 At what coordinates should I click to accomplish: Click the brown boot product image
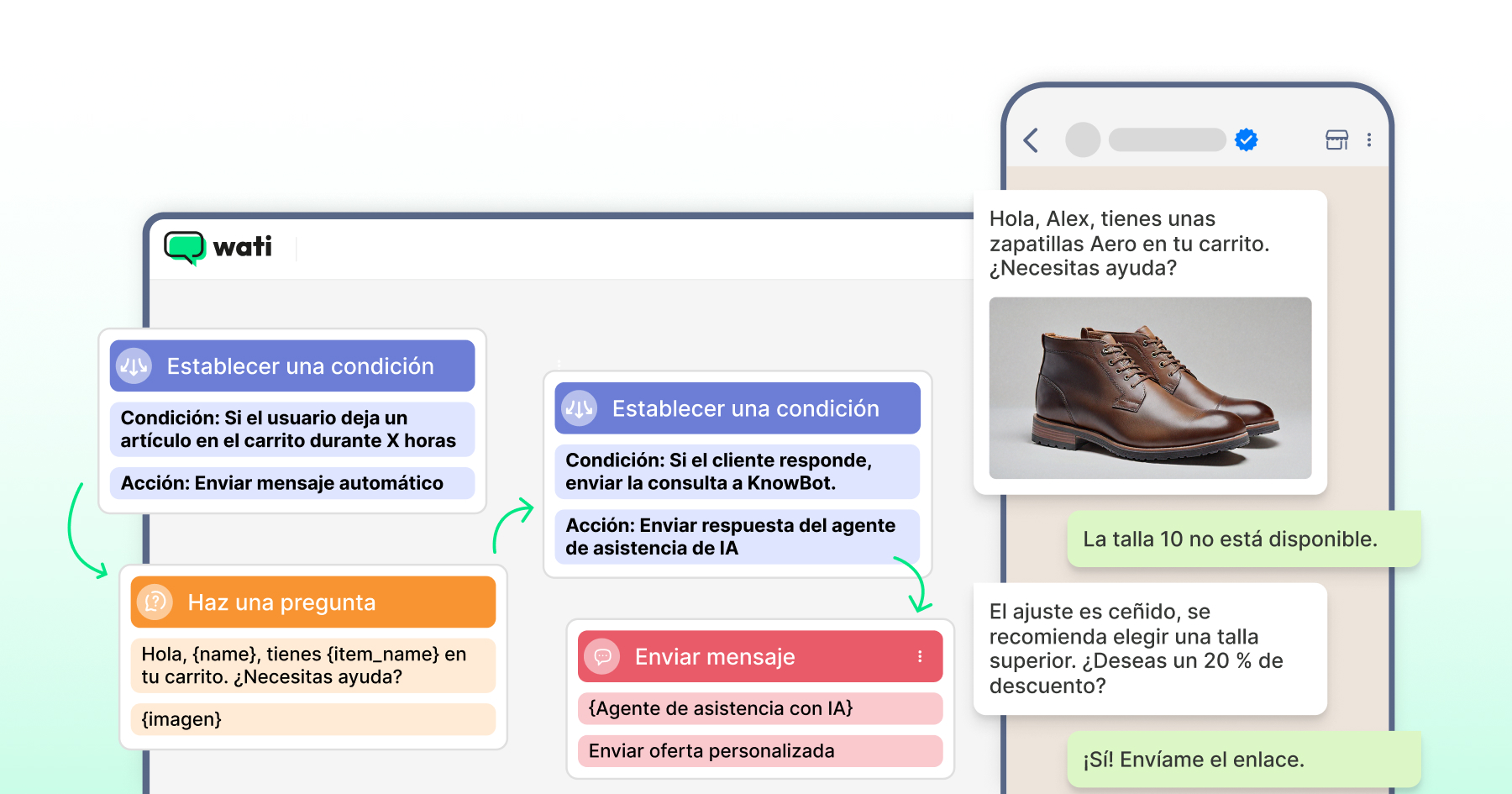pyautogui.click(x=1150, y=388)
